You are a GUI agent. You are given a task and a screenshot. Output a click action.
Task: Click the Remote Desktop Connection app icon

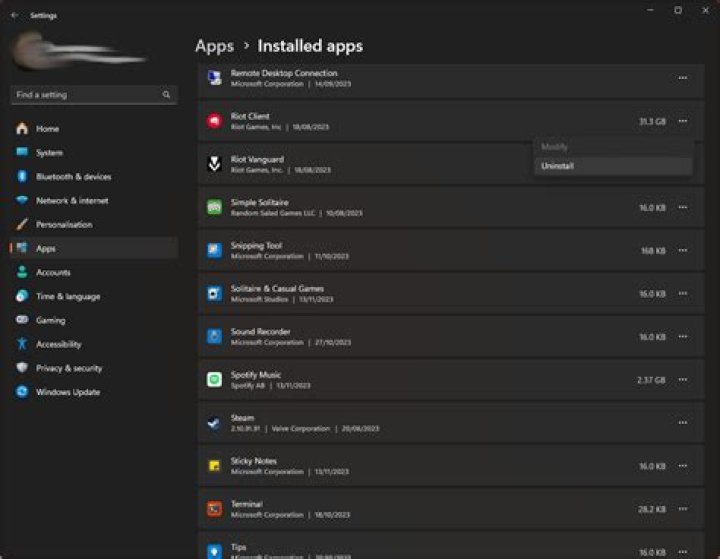click(214, 78)
